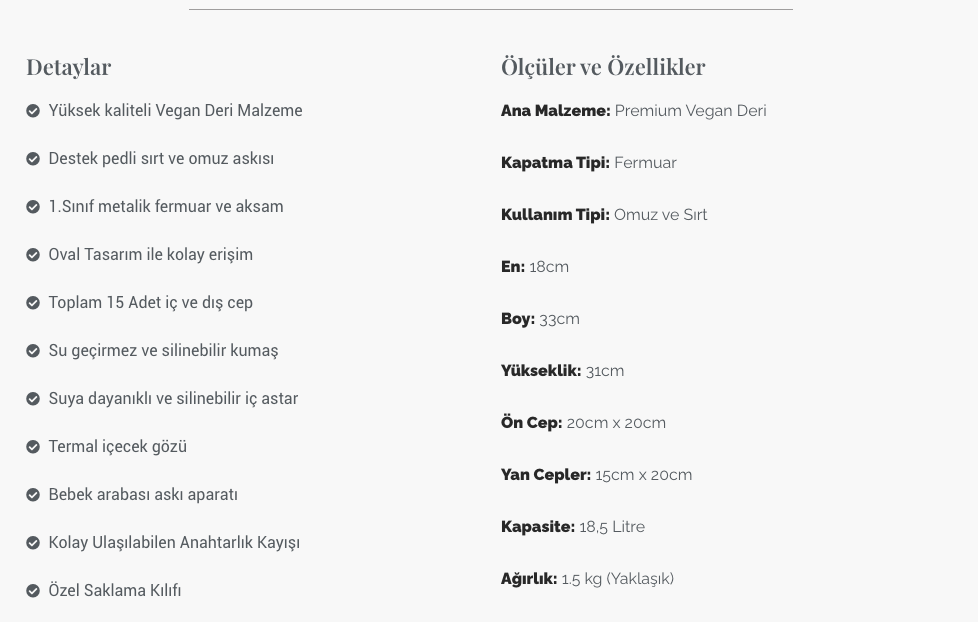This screenshot has height=622, width=978.
Task: Click checkmark icon next to Kolay Ulaşılabilen Anahtarlık
Action: coord(33,543)
